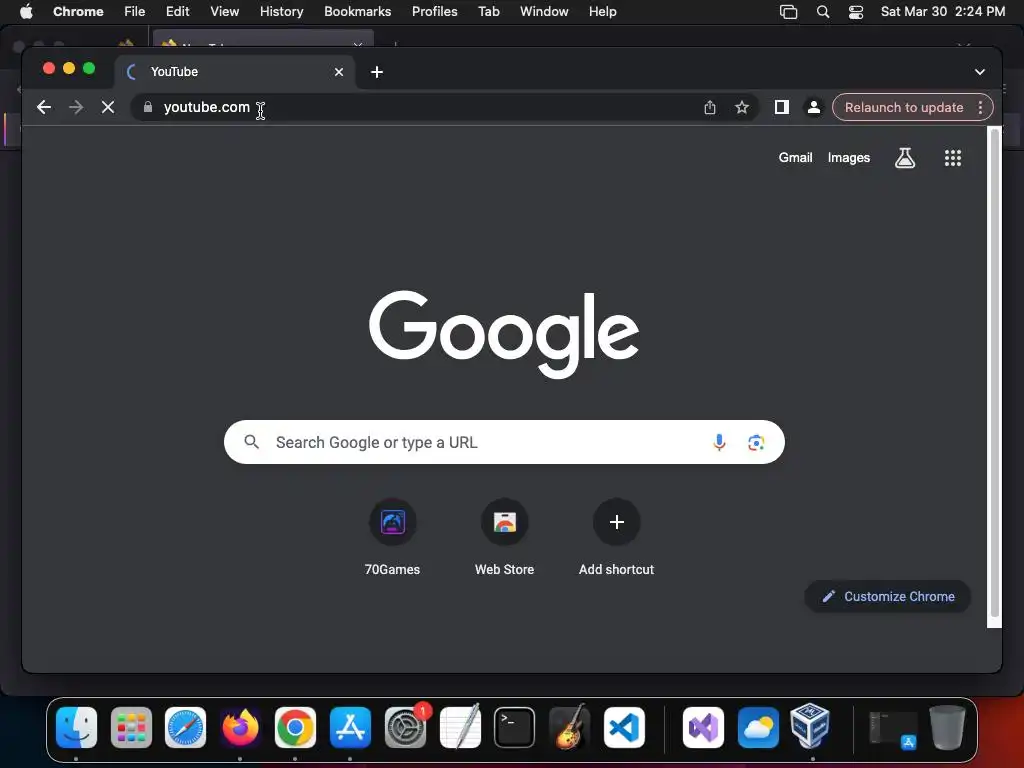
Task: Open the Web Store shortcut
Action: 504,537
